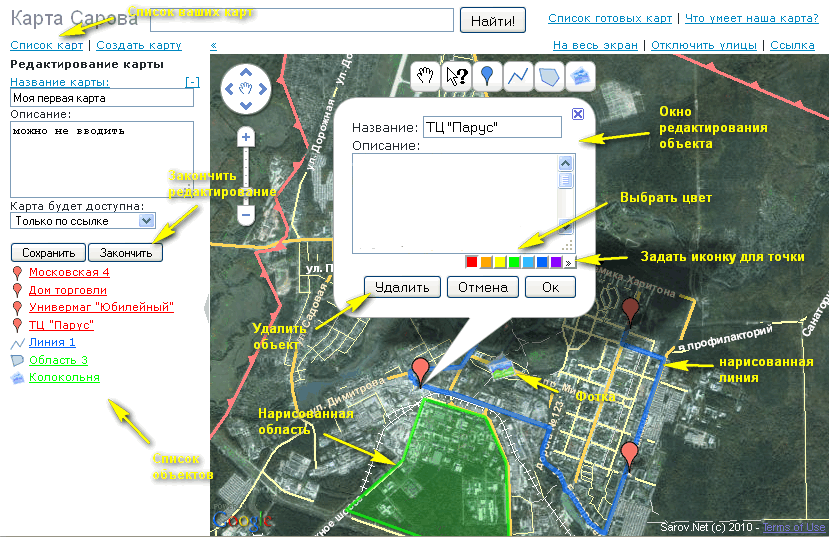
Task: Select the pointer info query tool
Action: tap(457, 75)
